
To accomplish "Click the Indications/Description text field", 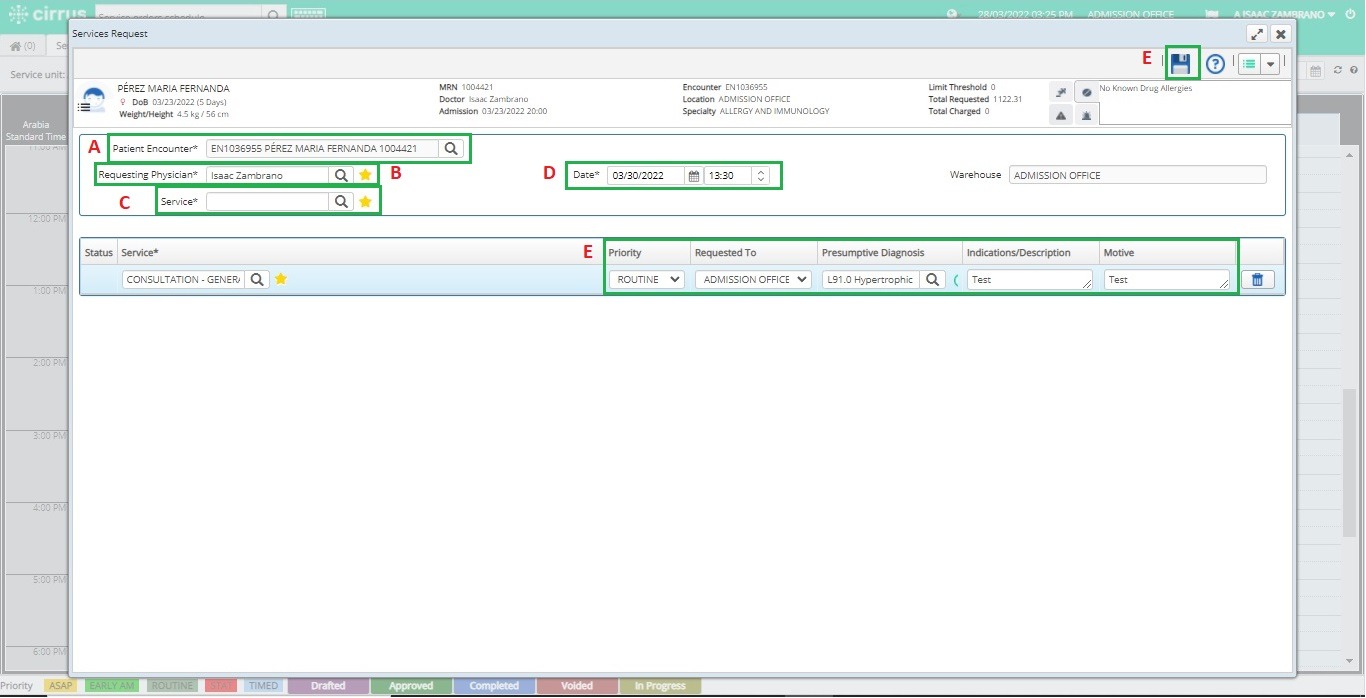I will pos(1030,280).
